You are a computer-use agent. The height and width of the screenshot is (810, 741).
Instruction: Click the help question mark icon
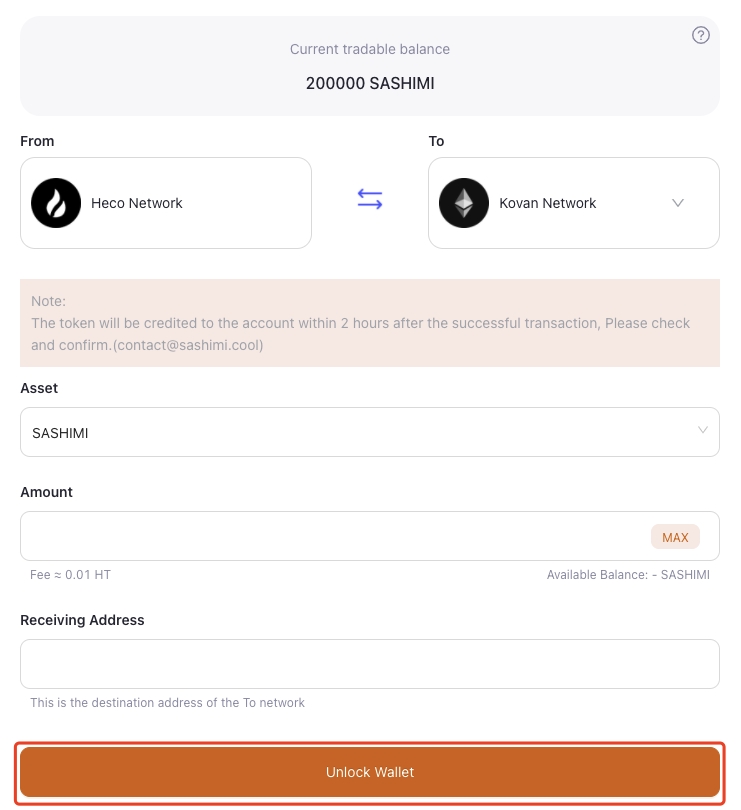click(x=701, y=35)
